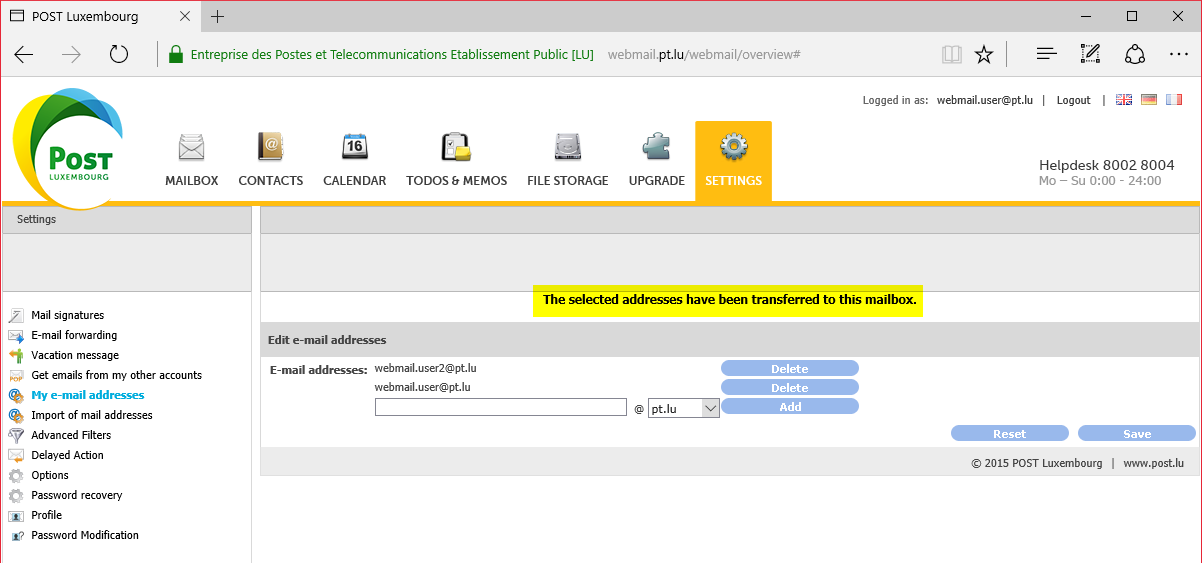
Task: Open the TODOS & MEMOS menu label
Action: pyautogui.click(x=456, y=181)
